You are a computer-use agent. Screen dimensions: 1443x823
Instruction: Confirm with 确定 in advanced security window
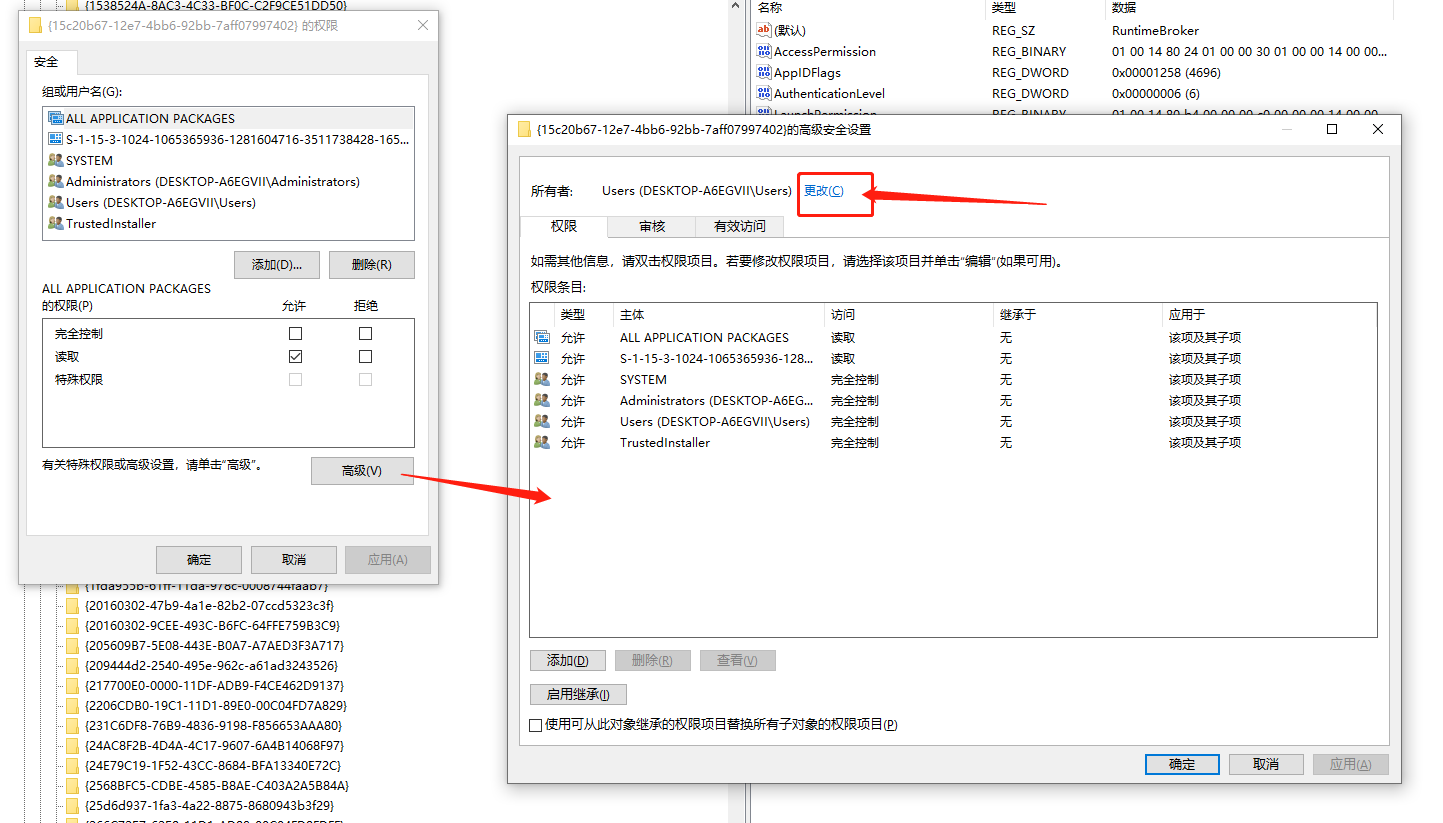[1182, 764]
